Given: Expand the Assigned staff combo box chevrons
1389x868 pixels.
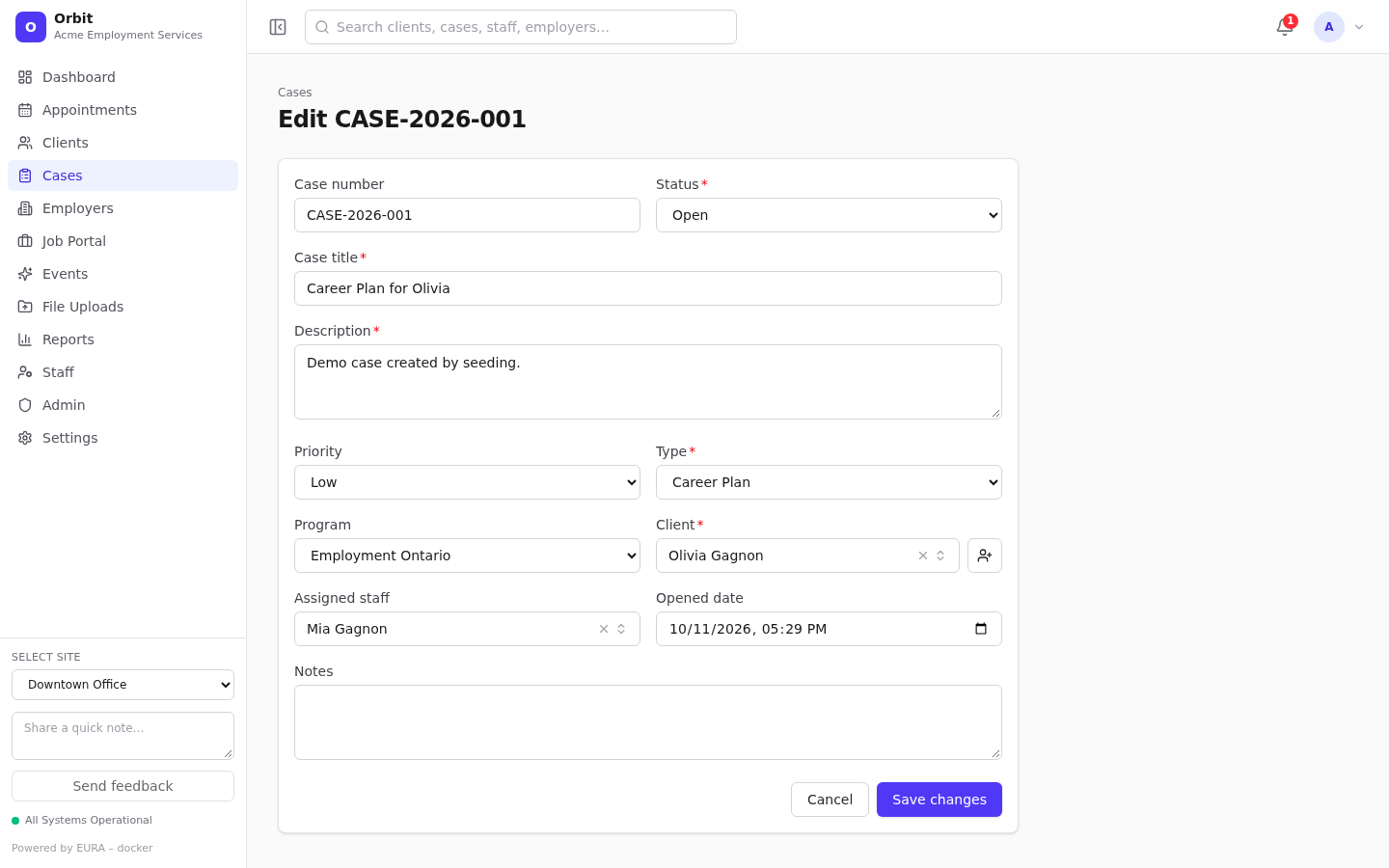Looking at the screenshot, I should coord(621,629).
